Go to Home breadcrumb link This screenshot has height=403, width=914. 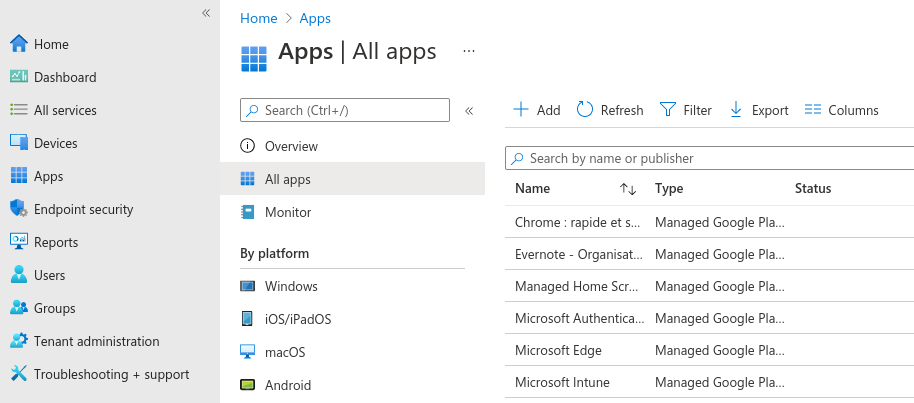[259, 18]
